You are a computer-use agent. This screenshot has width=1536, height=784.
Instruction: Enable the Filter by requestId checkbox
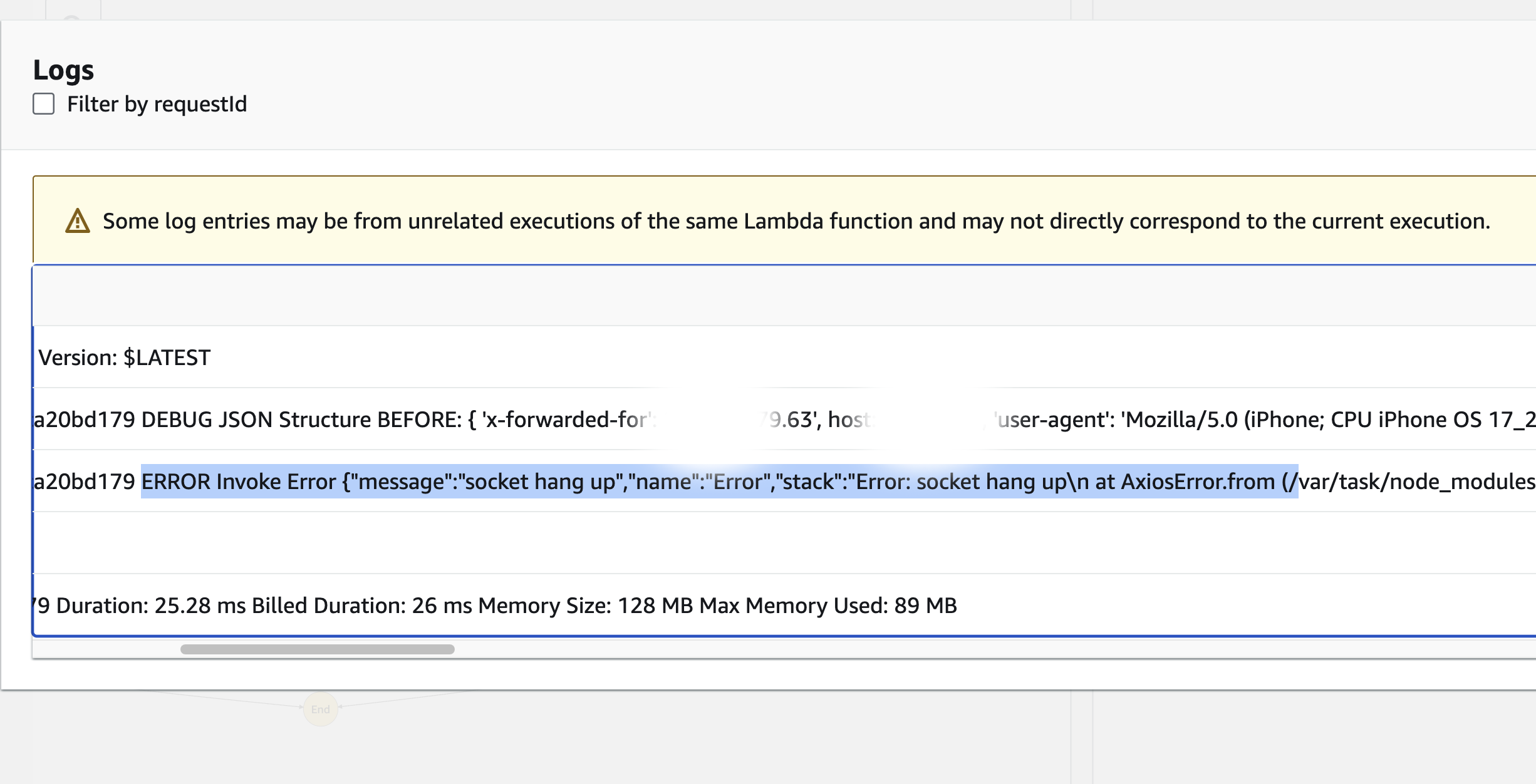[44, 104]
